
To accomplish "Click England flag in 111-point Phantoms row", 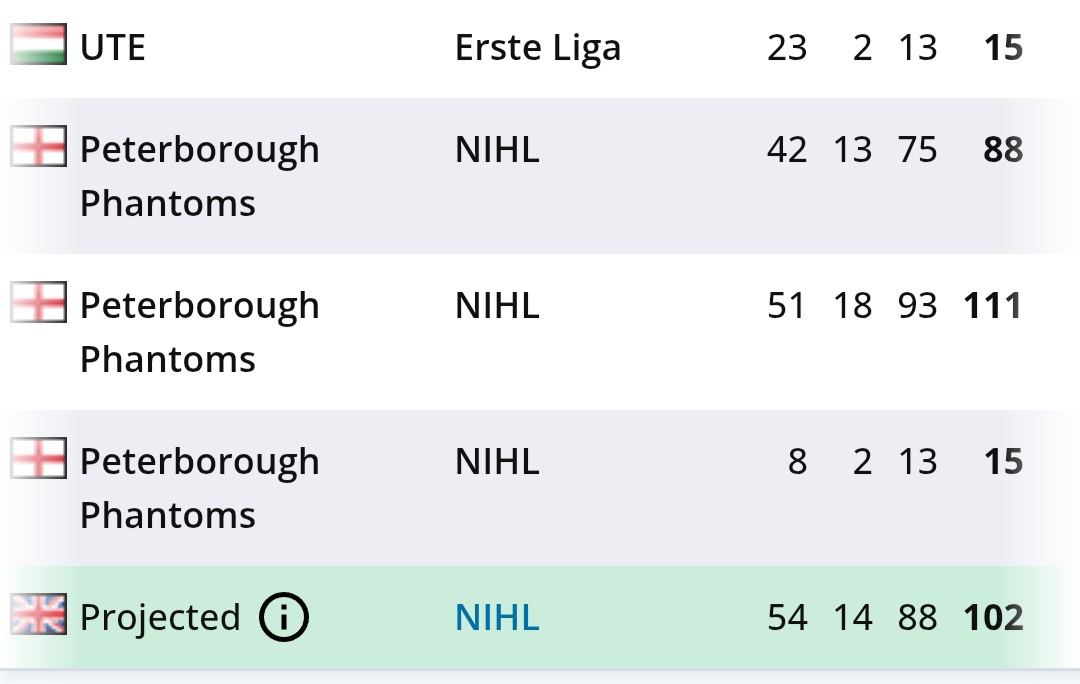I will (x=39, y=302).
